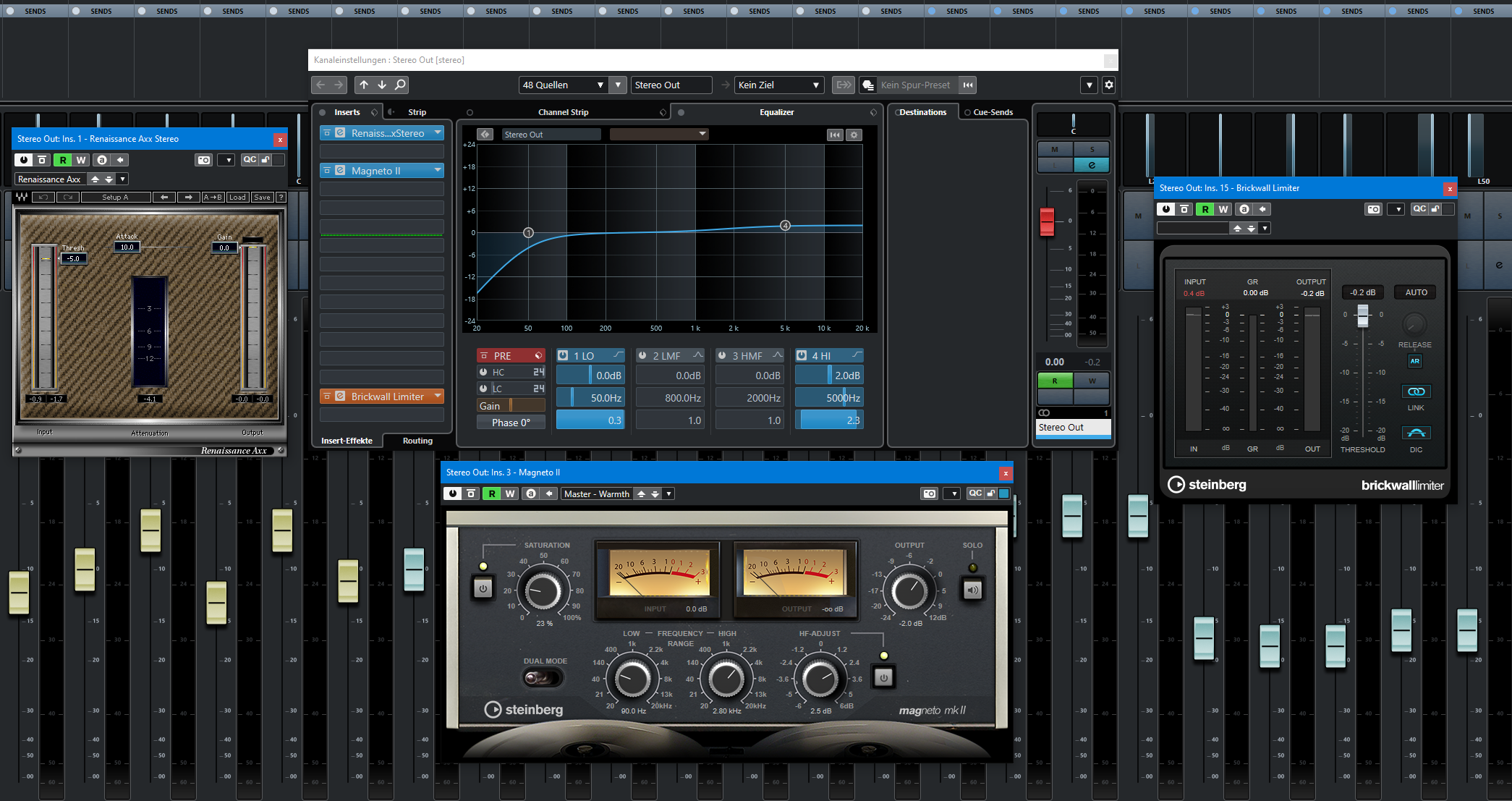Click the red Stereo Out volume fader

1047,221
